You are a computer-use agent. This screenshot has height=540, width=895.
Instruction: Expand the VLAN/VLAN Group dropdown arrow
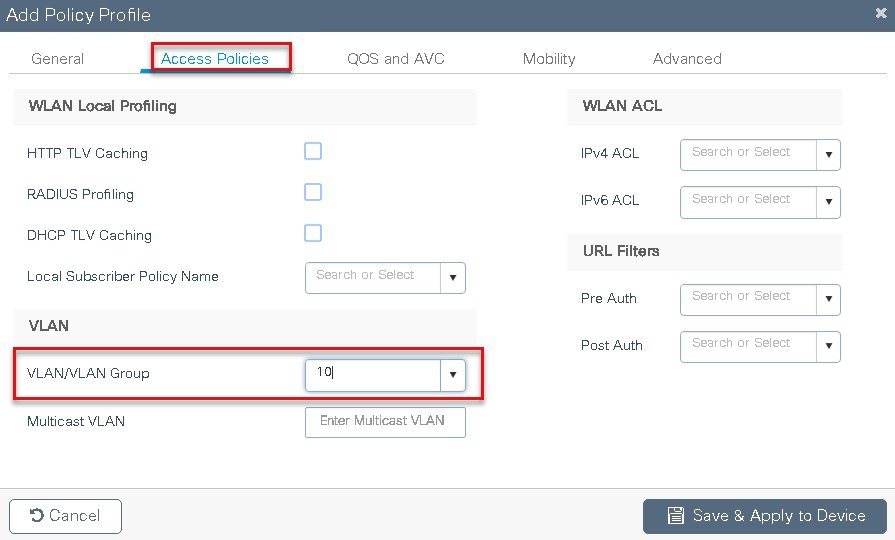point(453,375)
